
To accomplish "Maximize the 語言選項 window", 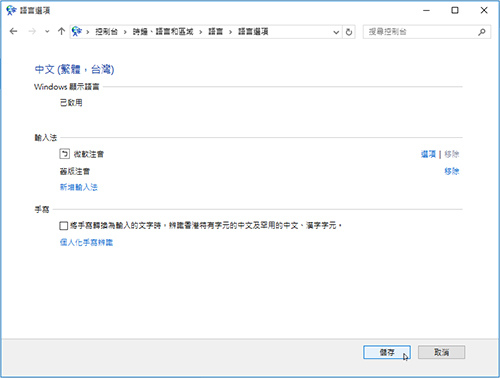I will (455, 10).
